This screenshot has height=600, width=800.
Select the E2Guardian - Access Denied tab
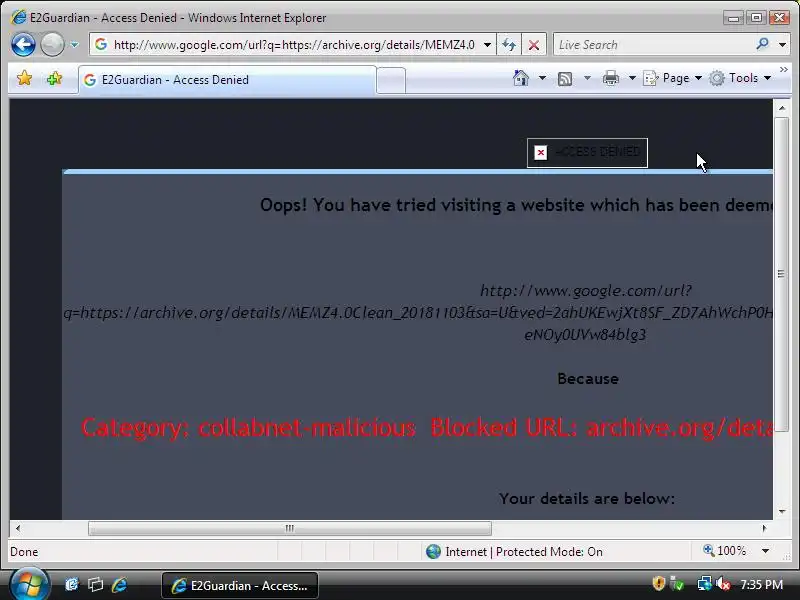click(x=228, y=80)
